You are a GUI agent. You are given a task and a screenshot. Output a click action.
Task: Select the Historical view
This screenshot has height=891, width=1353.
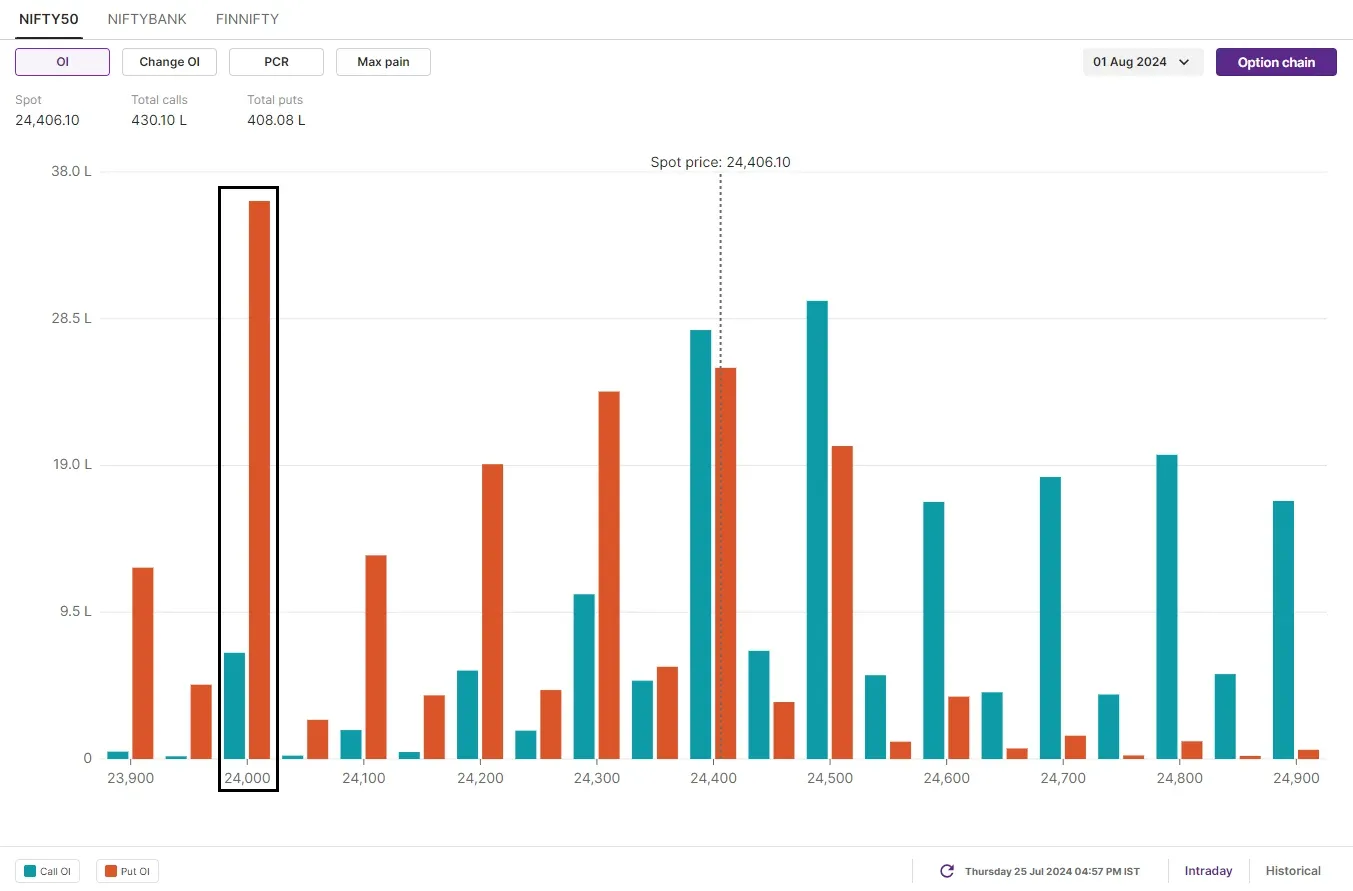[1293, 871]
